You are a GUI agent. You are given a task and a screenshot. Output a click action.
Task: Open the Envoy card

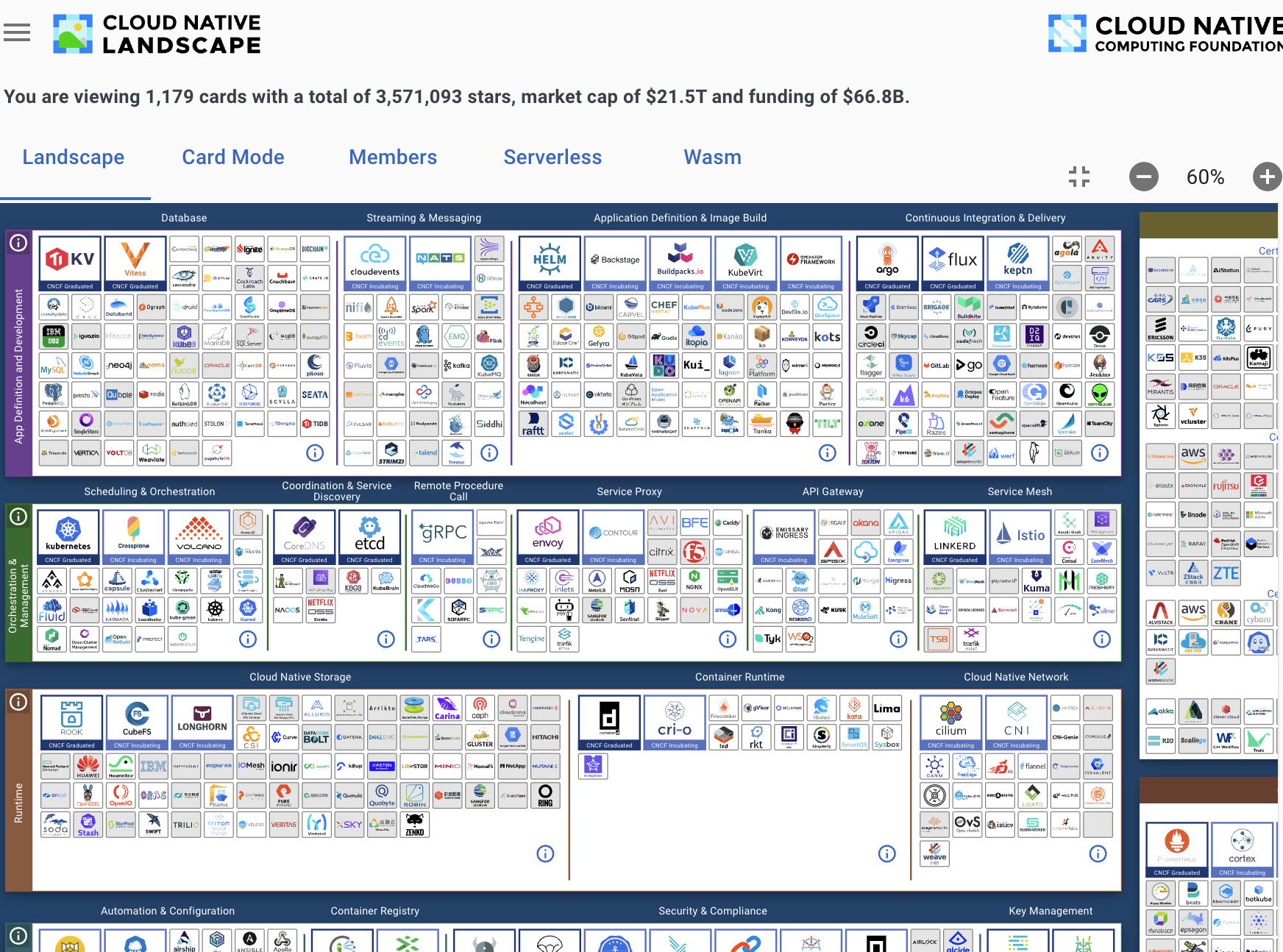[548, 537]
